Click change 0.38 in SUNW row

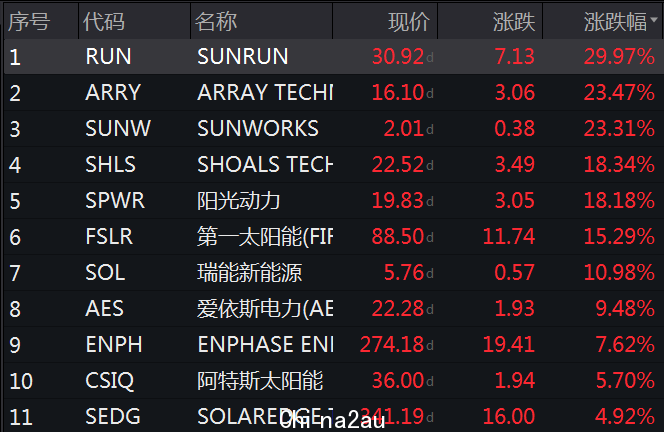[x=515, y=128]
